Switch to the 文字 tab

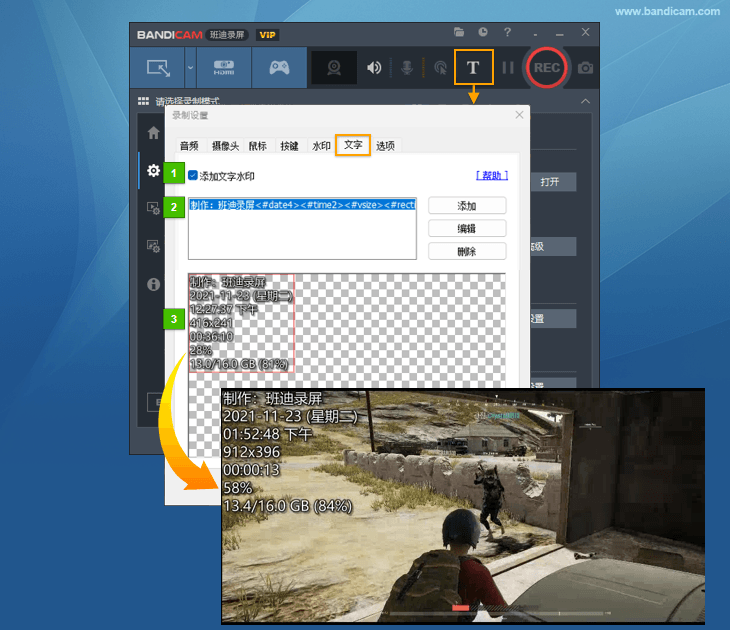pos(353,145)
